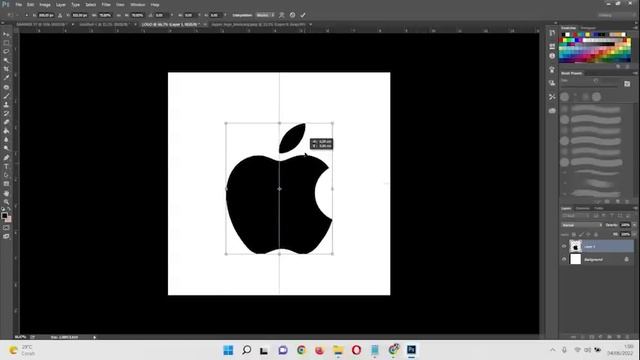Open the Normal blend mode dropdown
Screen dimensions: 640x360
pyautogui.click(x=582, y=225)
